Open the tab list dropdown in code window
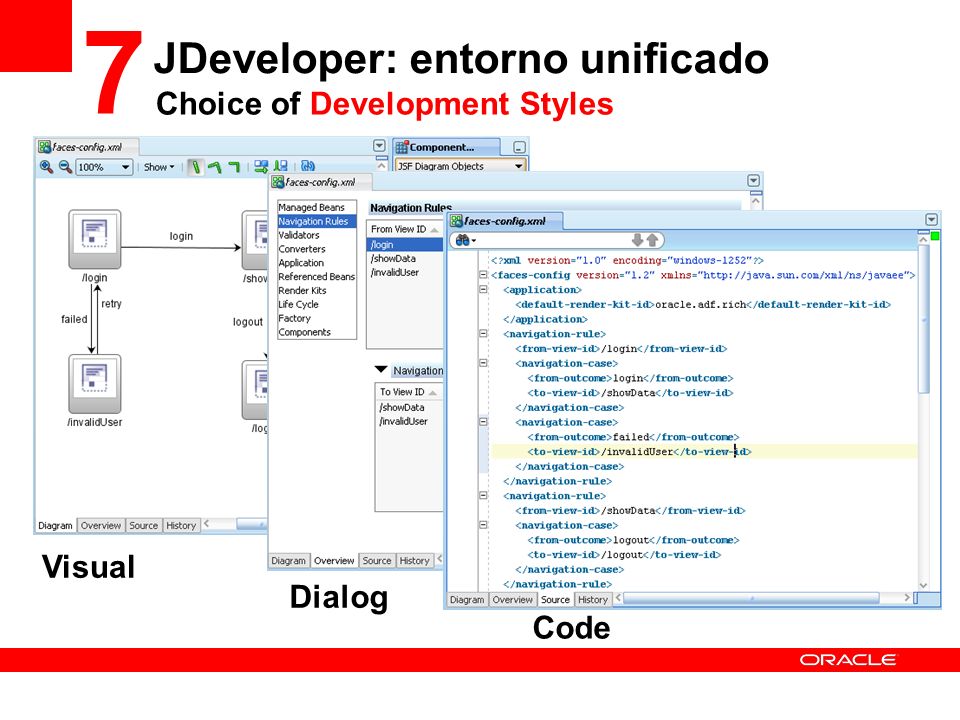960x720 pixels. click(x=931, y=219)
